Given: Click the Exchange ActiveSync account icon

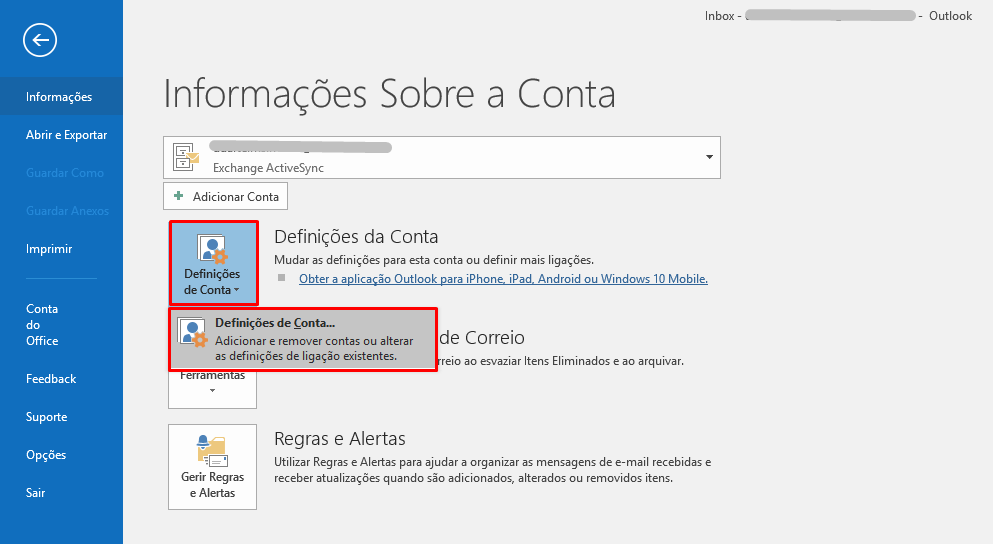Looking at the screenshot, I should pyautogui.click(x=186, y=157).
